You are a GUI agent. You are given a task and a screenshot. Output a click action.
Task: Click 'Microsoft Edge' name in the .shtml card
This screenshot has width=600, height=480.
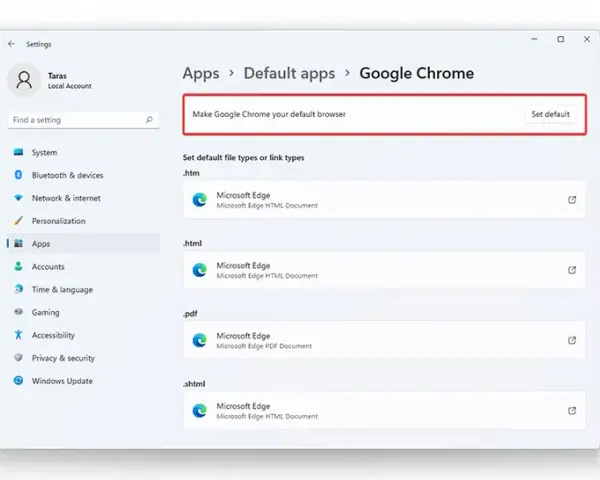(x=243, y=406)
